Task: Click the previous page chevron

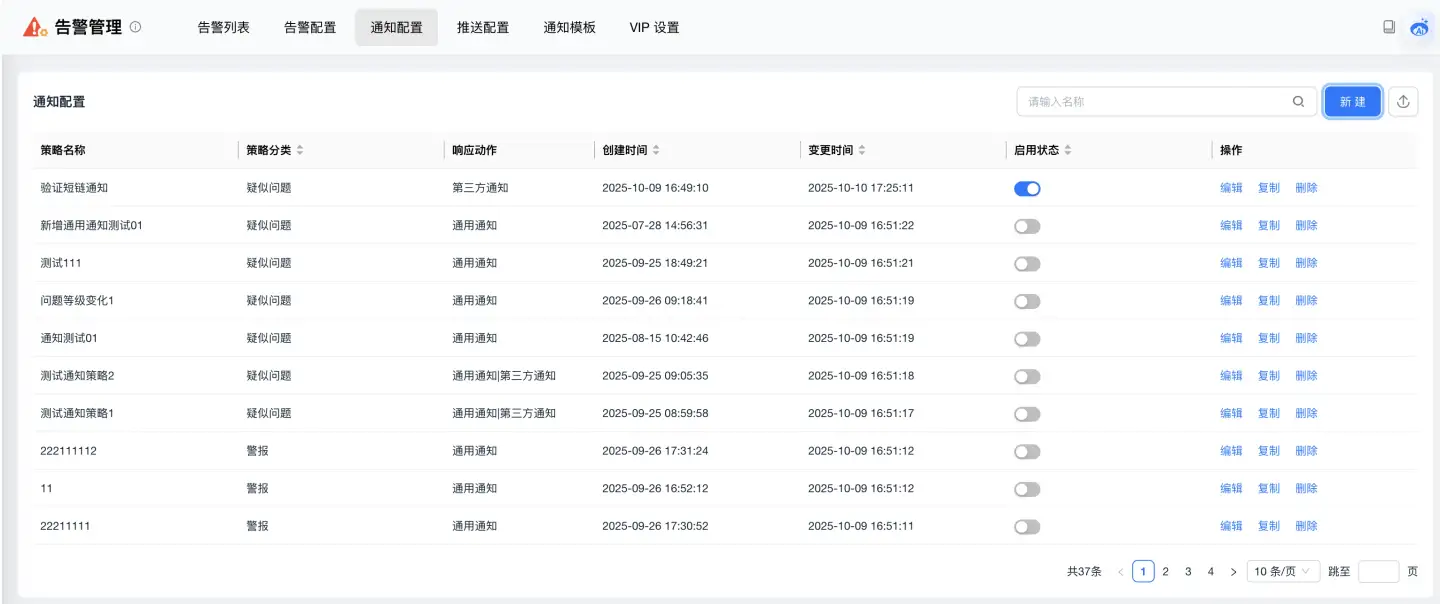Action: click(1121, 570)
